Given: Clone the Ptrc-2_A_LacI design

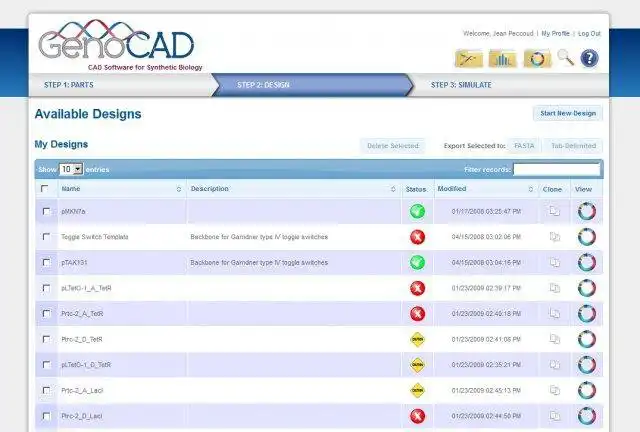Looking at the screenshot, I should 554,390.
